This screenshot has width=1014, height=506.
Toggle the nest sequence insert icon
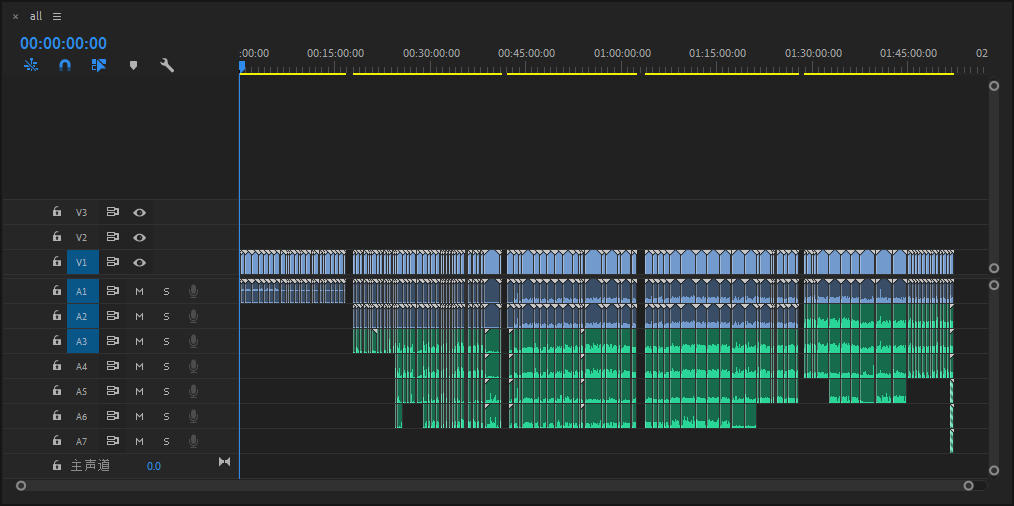[x=31, y=65]
